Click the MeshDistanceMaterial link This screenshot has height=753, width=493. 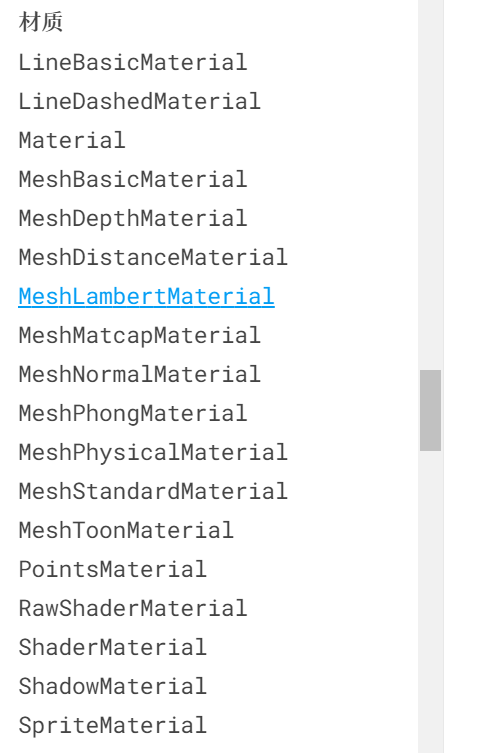tap(153, 257)
